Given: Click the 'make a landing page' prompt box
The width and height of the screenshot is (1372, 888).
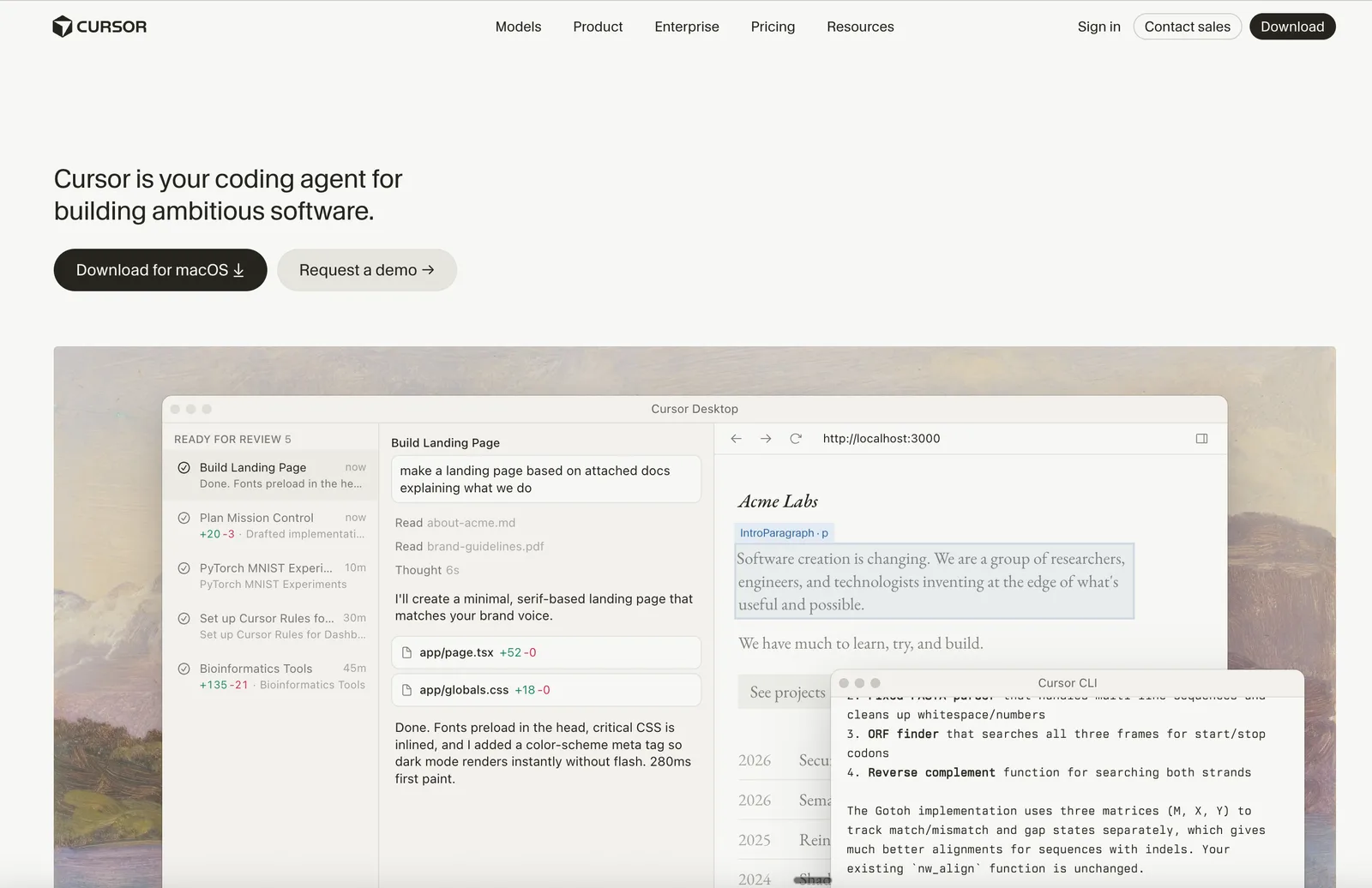Looking at the screenshot, I should pos(546,479).
